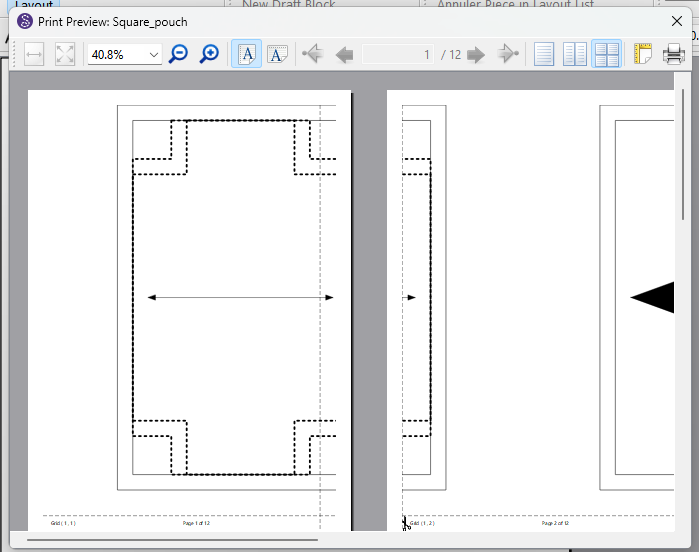Click the Fit Width icon
The width and height of the screenshot is (699, 552).
[34, 54]
